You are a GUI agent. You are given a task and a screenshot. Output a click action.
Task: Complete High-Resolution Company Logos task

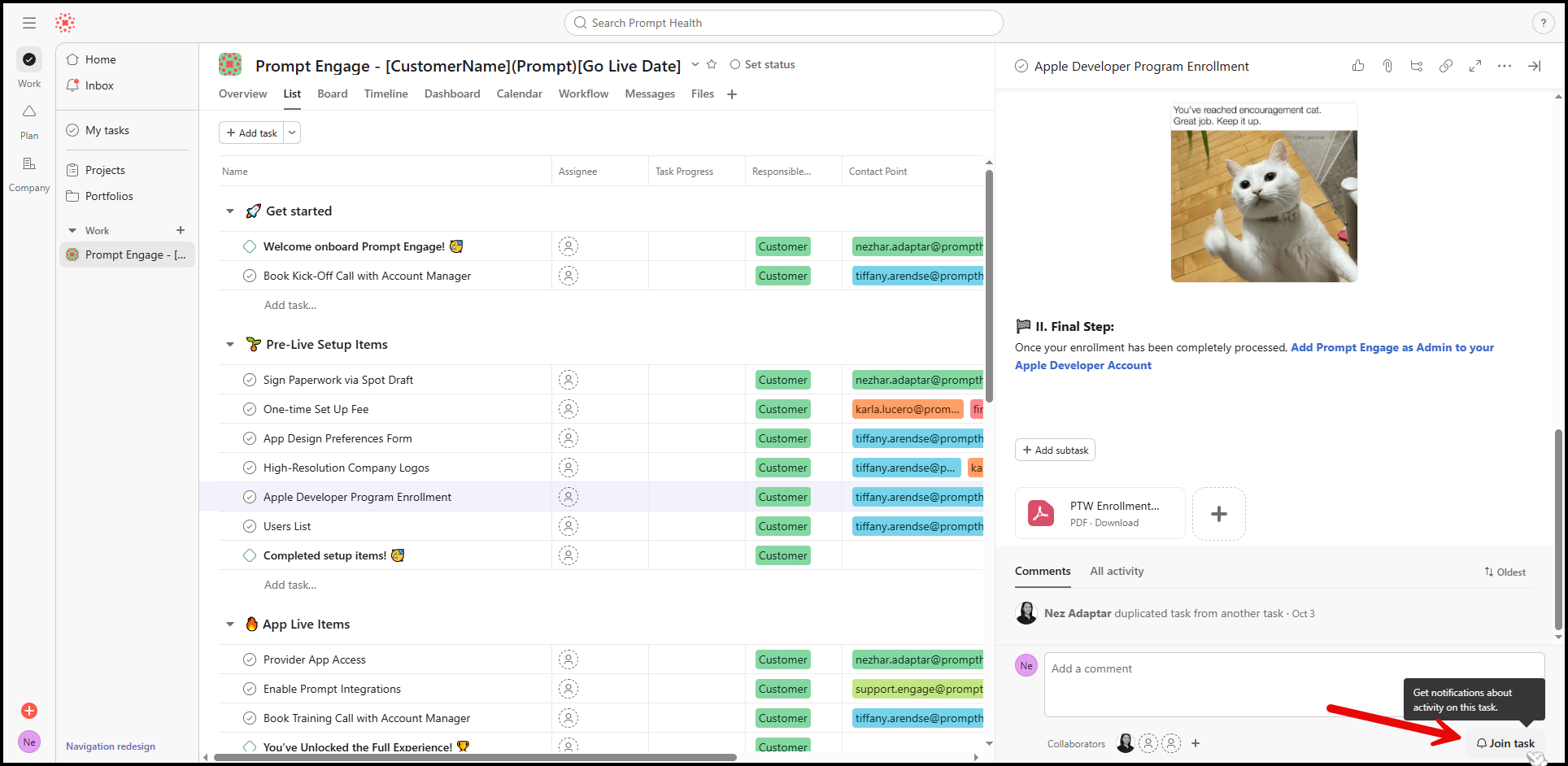tap(250, 468)
